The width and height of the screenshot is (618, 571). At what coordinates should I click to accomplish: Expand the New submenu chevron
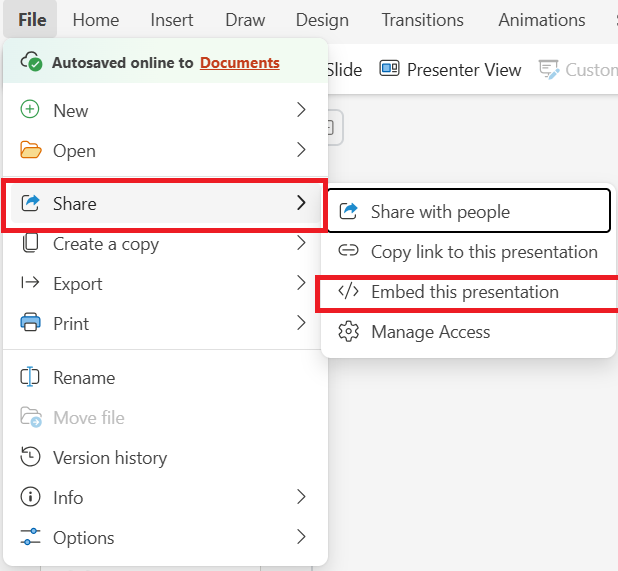click(x=301, y=110)
